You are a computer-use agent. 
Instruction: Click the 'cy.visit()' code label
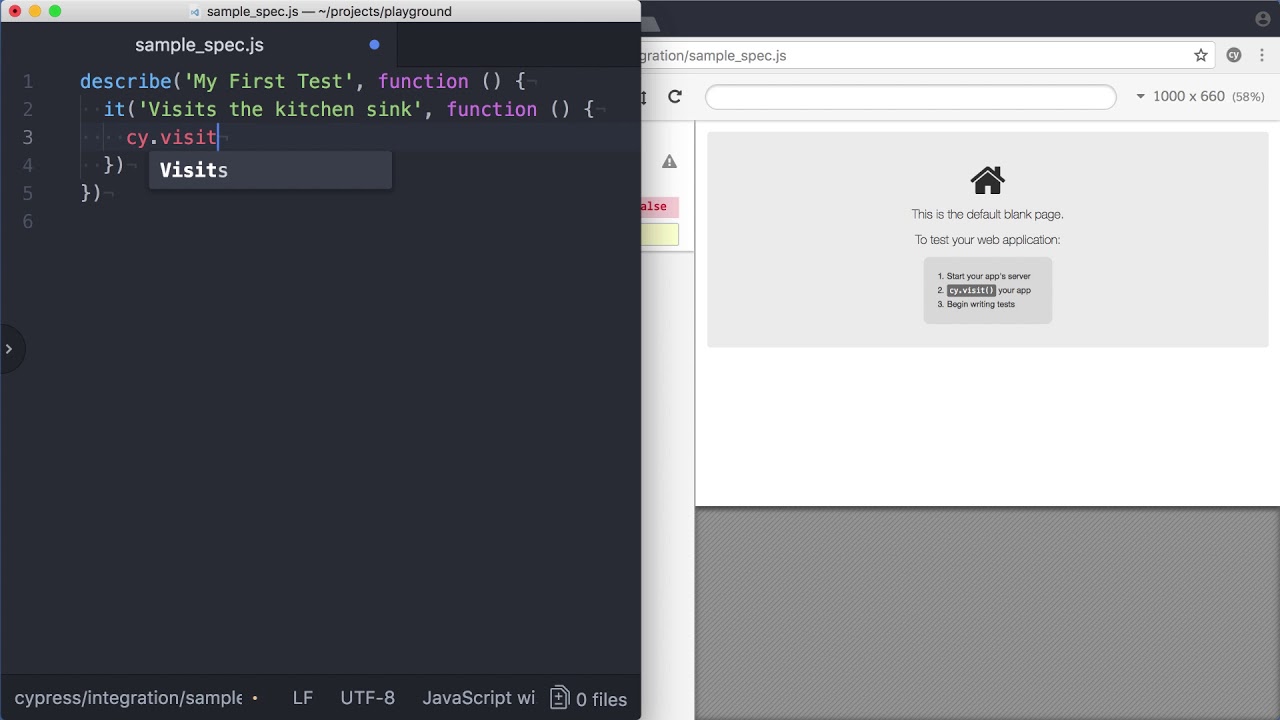[x=971, y=290]
